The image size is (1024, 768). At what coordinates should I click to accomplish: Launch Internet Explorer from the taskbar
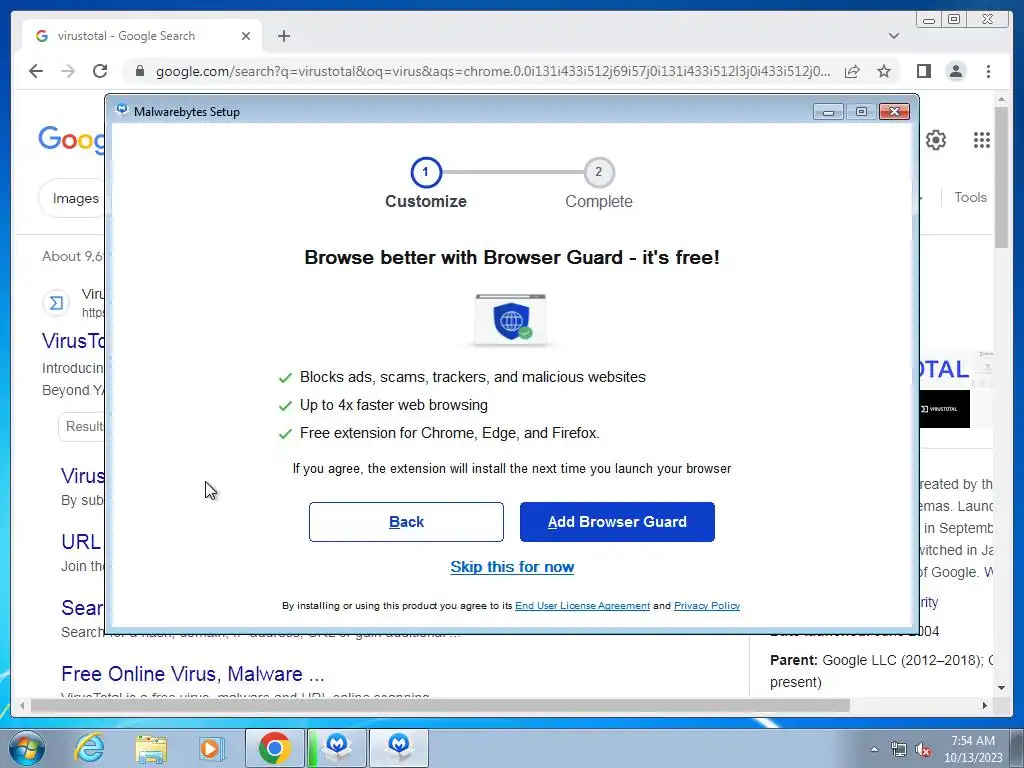point(89,748)
